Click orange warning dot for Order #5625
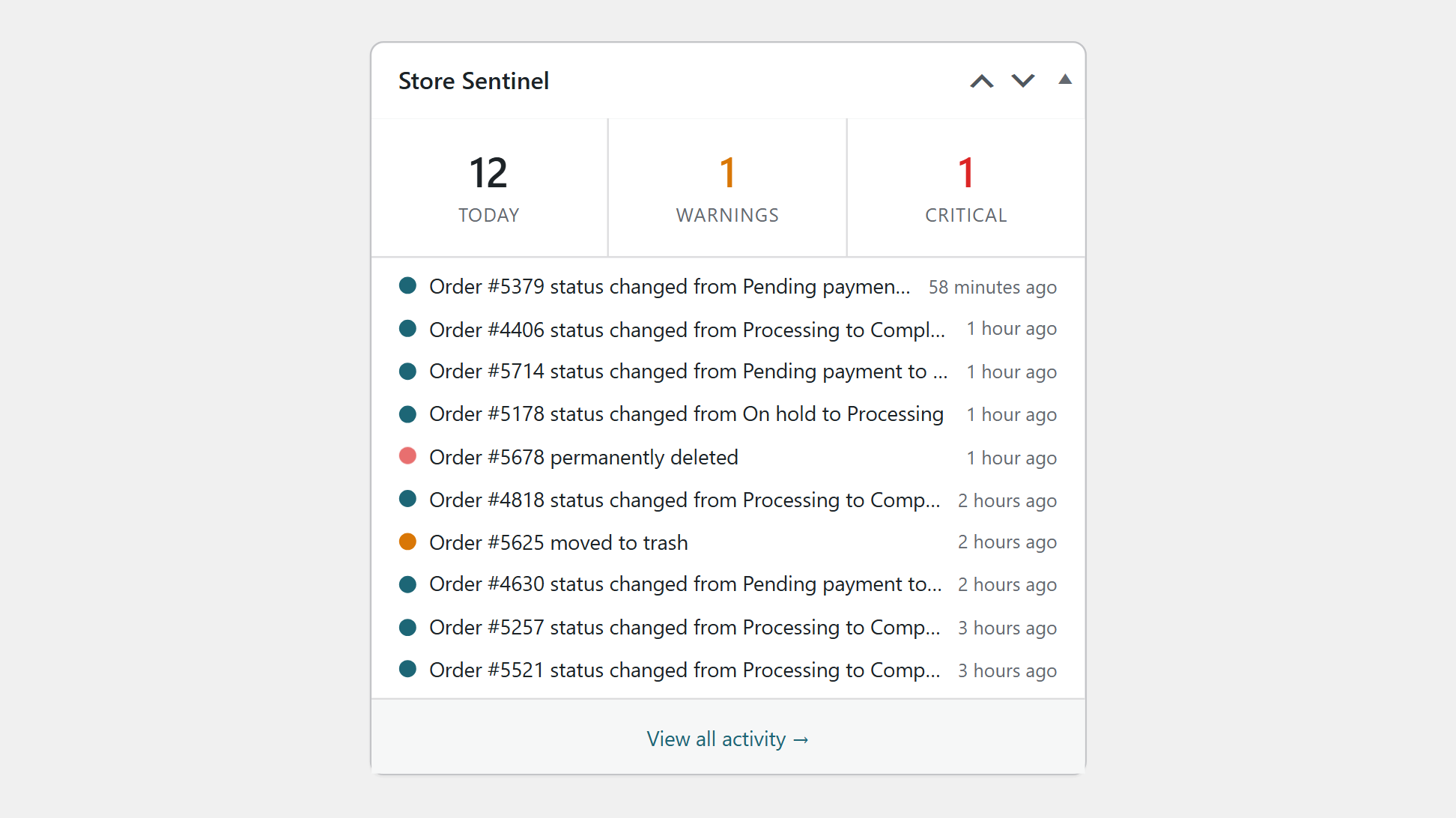This screenshot has height=818, width=1456. coord(407,541)
